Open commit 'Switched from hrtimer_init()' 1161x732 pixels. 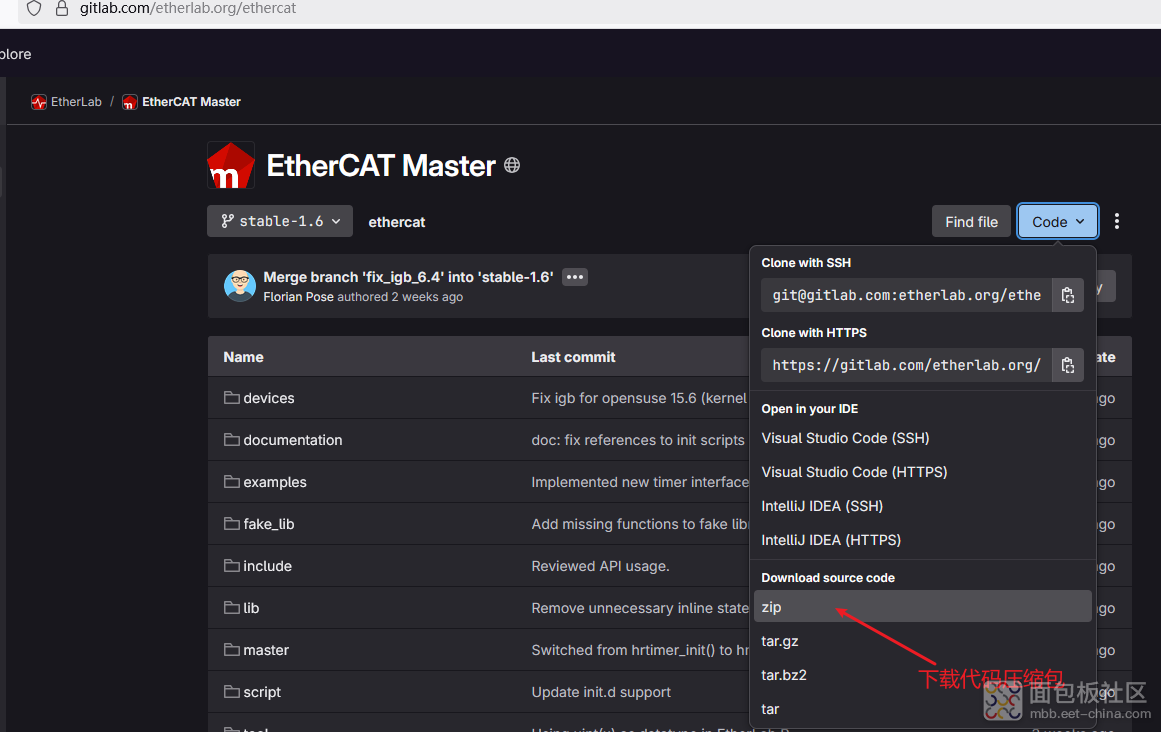[x=640, y=651]
